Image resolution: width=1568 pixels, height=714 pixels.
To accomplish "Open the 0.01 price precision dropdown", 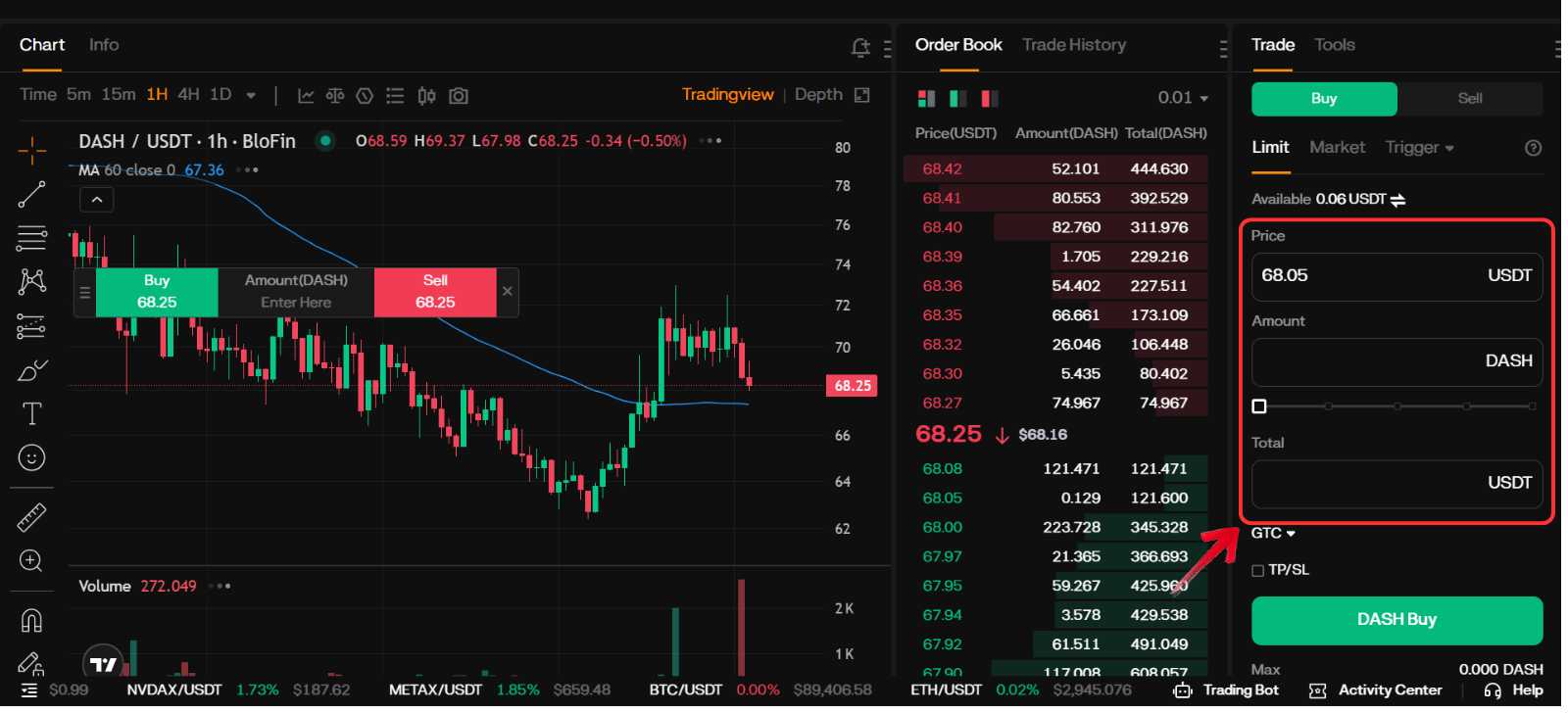I will (x=1183, y=98).
